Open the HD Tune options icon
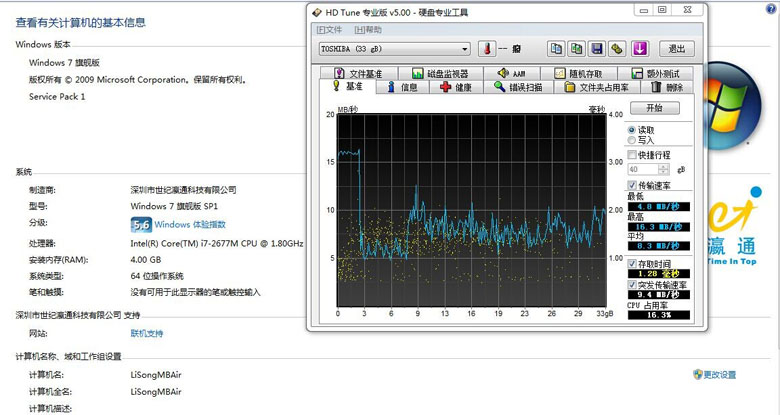Screen dimensions: 780x415 pos(617,49)
